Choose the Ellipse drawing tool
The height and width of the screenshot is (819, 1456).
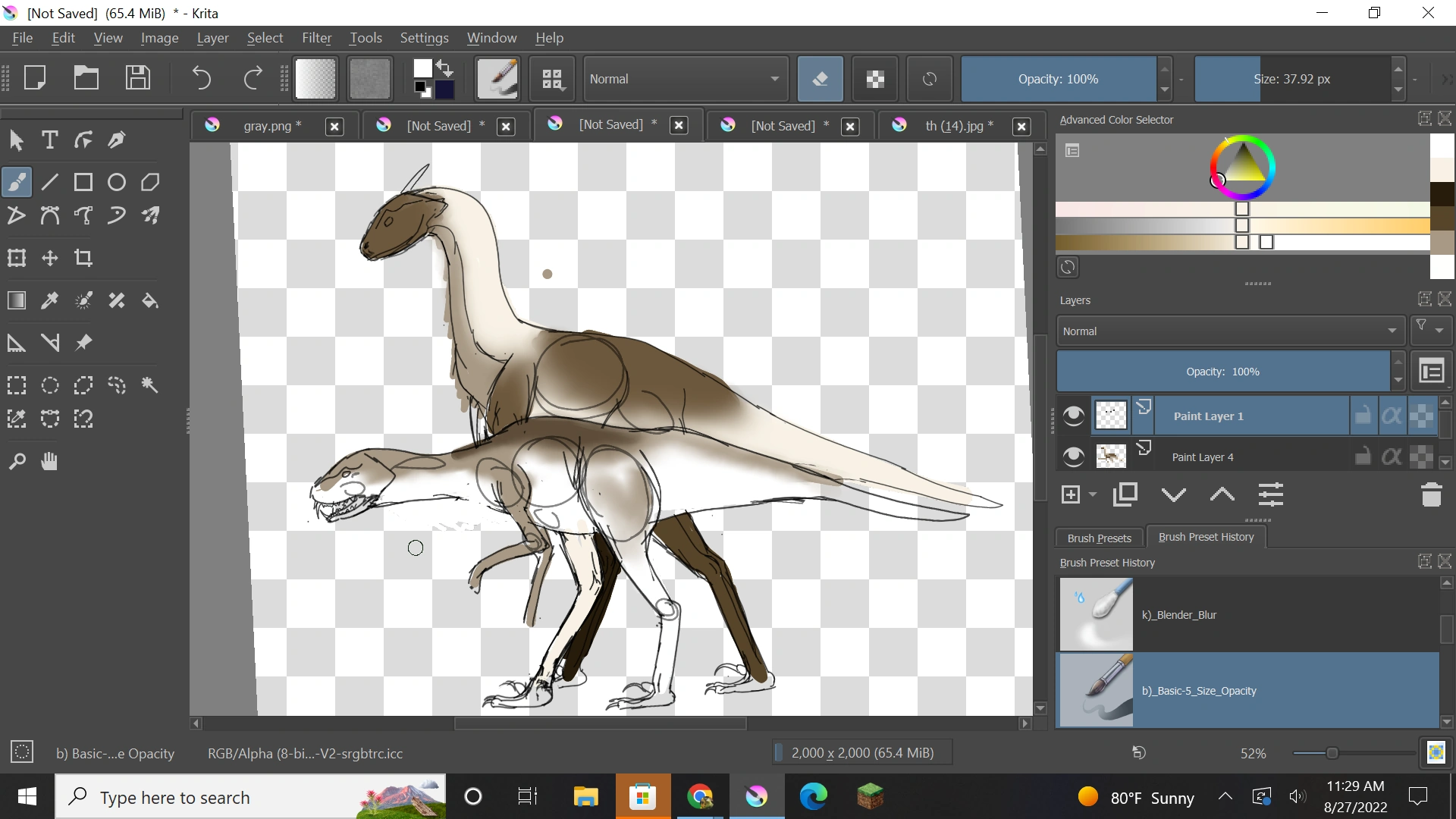tap(117, 183)
